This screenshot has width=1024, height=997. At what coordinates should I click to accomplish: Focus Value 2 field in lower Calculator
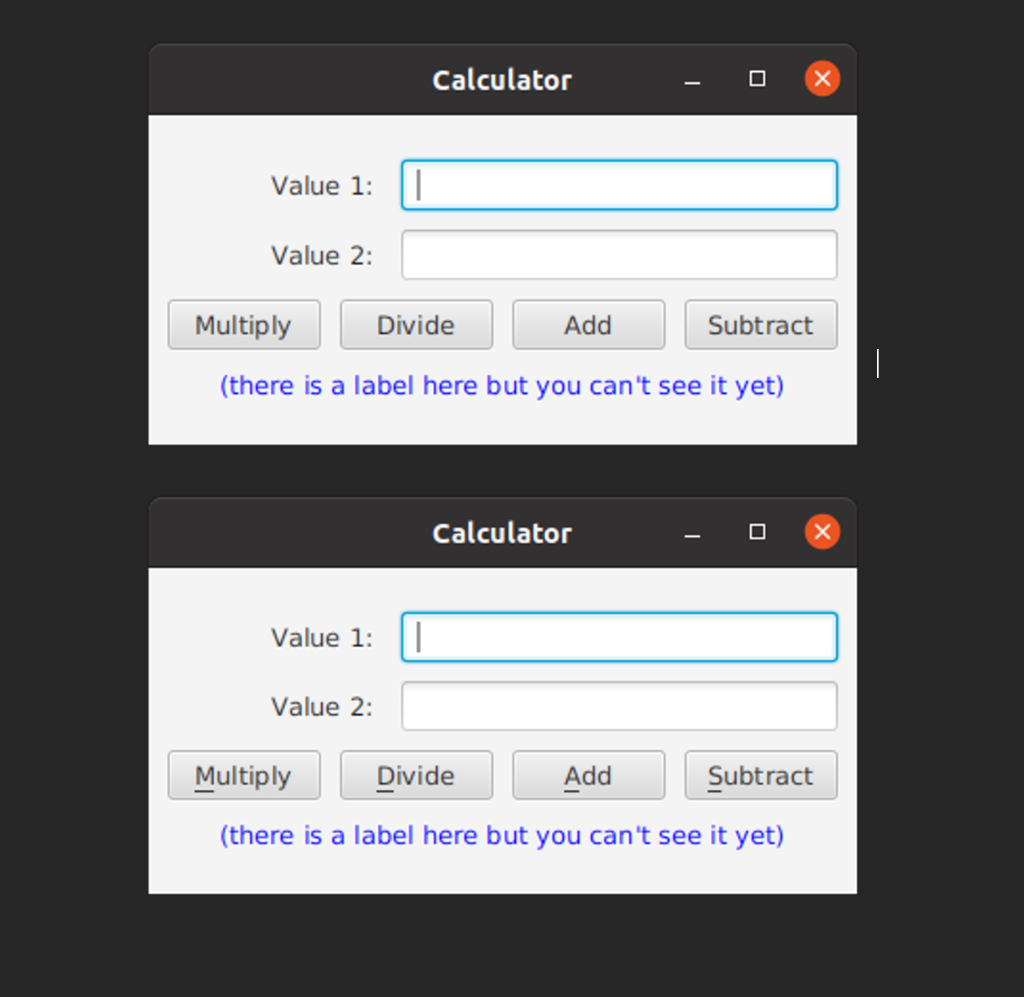tap(619, 706)
